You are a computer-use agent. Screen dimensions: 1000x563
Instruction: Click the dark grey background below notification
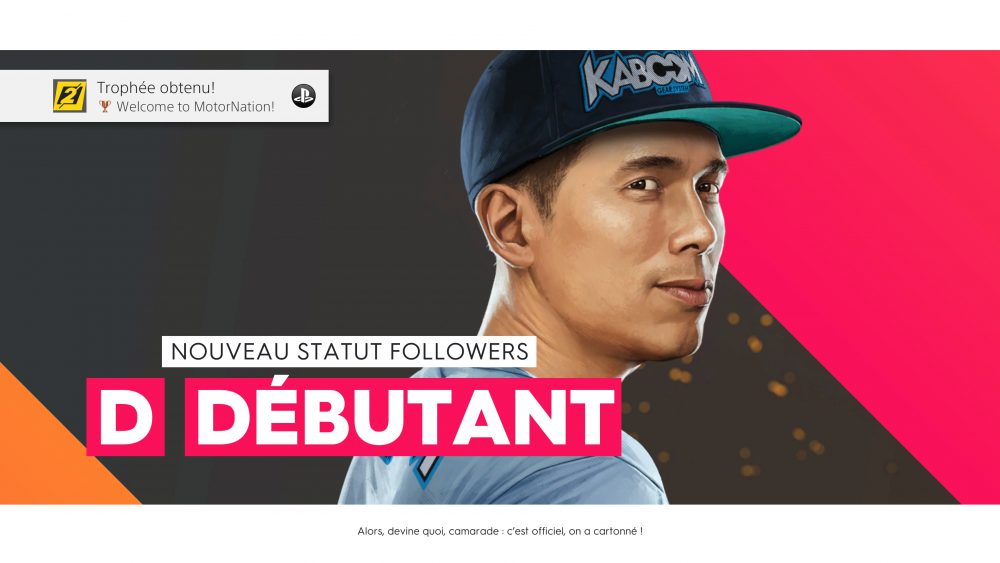[x=191, y=223]
